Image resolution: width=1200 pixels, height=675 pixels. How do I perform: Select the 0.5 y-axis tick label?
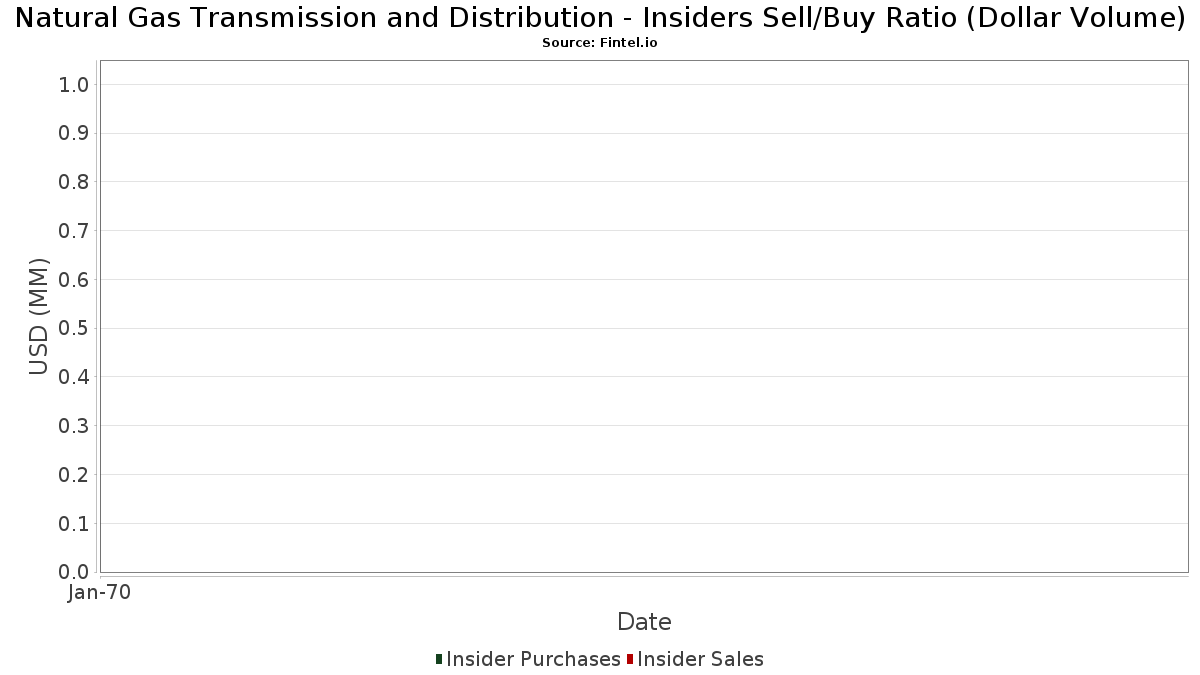pos(75,328)
